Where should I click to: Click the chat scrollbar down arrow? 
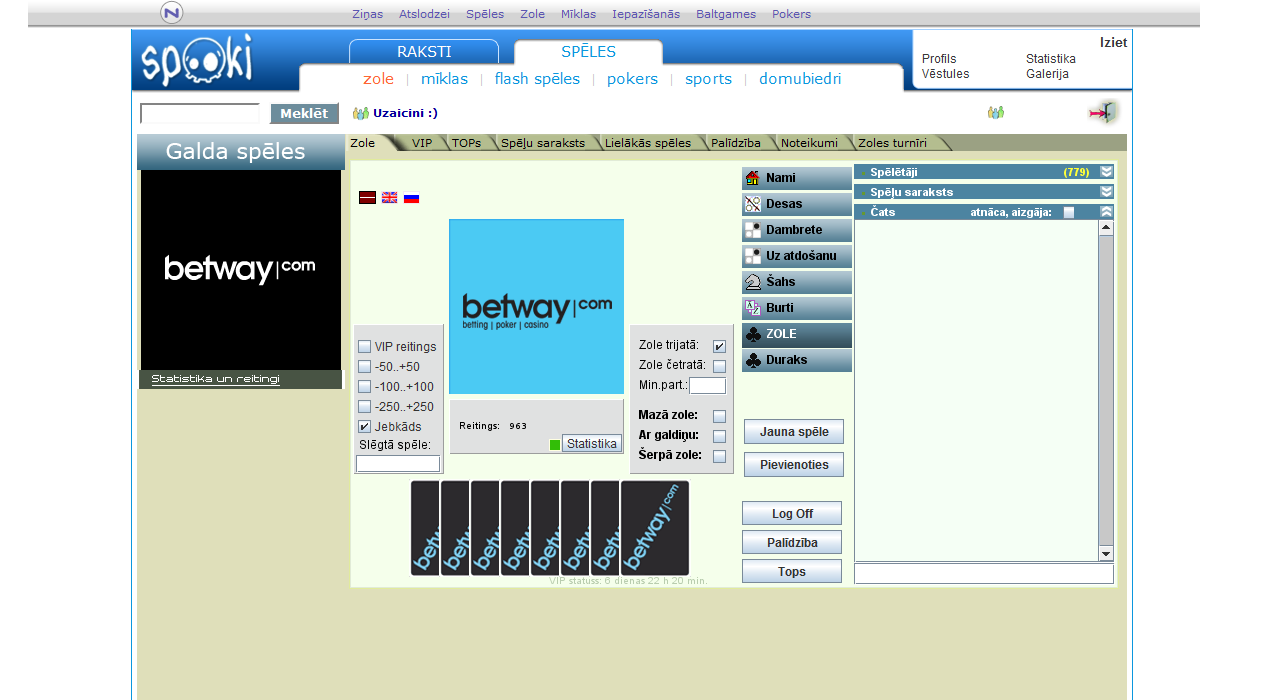point(1106,554)
